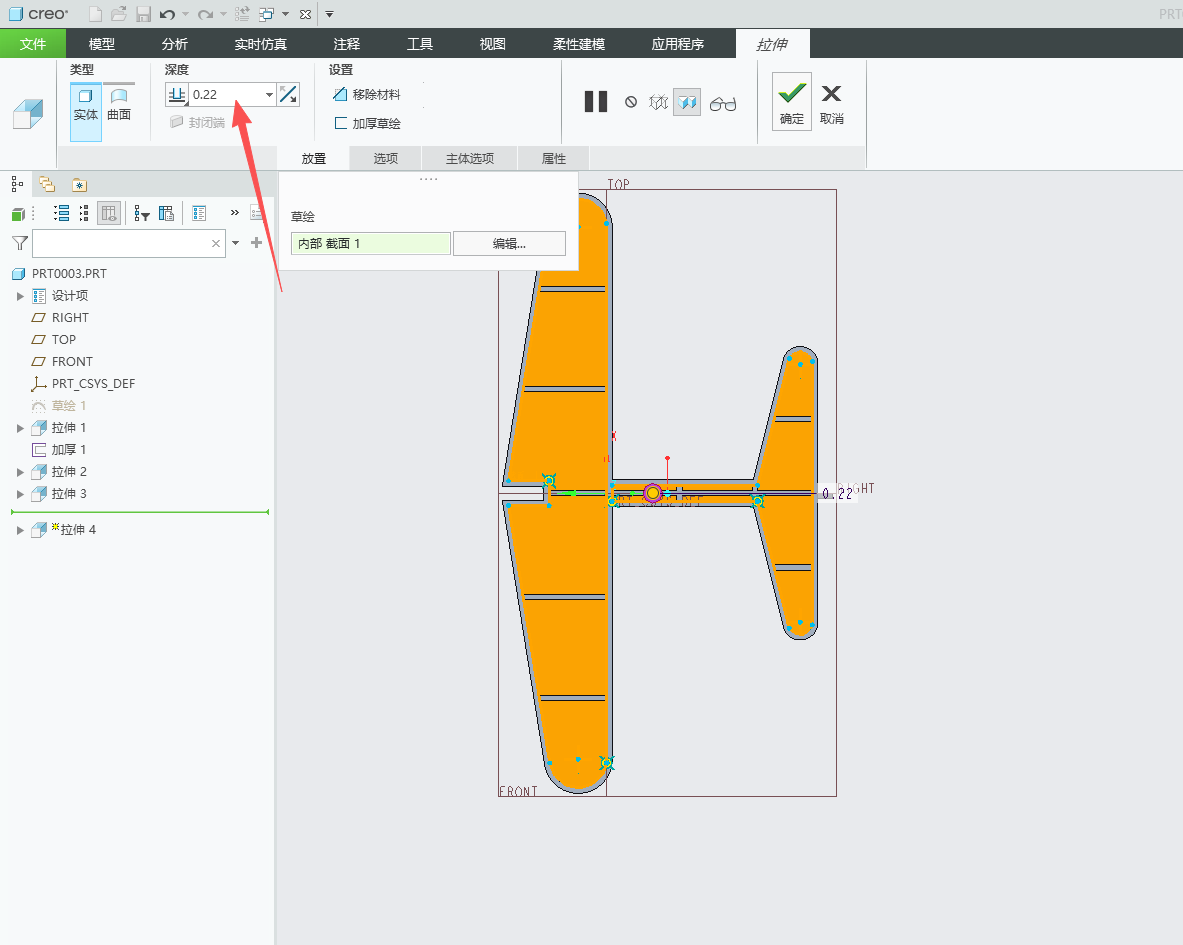Expand the 设计项 tree node
This screenshot has height=945, width=1183.
click(x=20, y=296)
